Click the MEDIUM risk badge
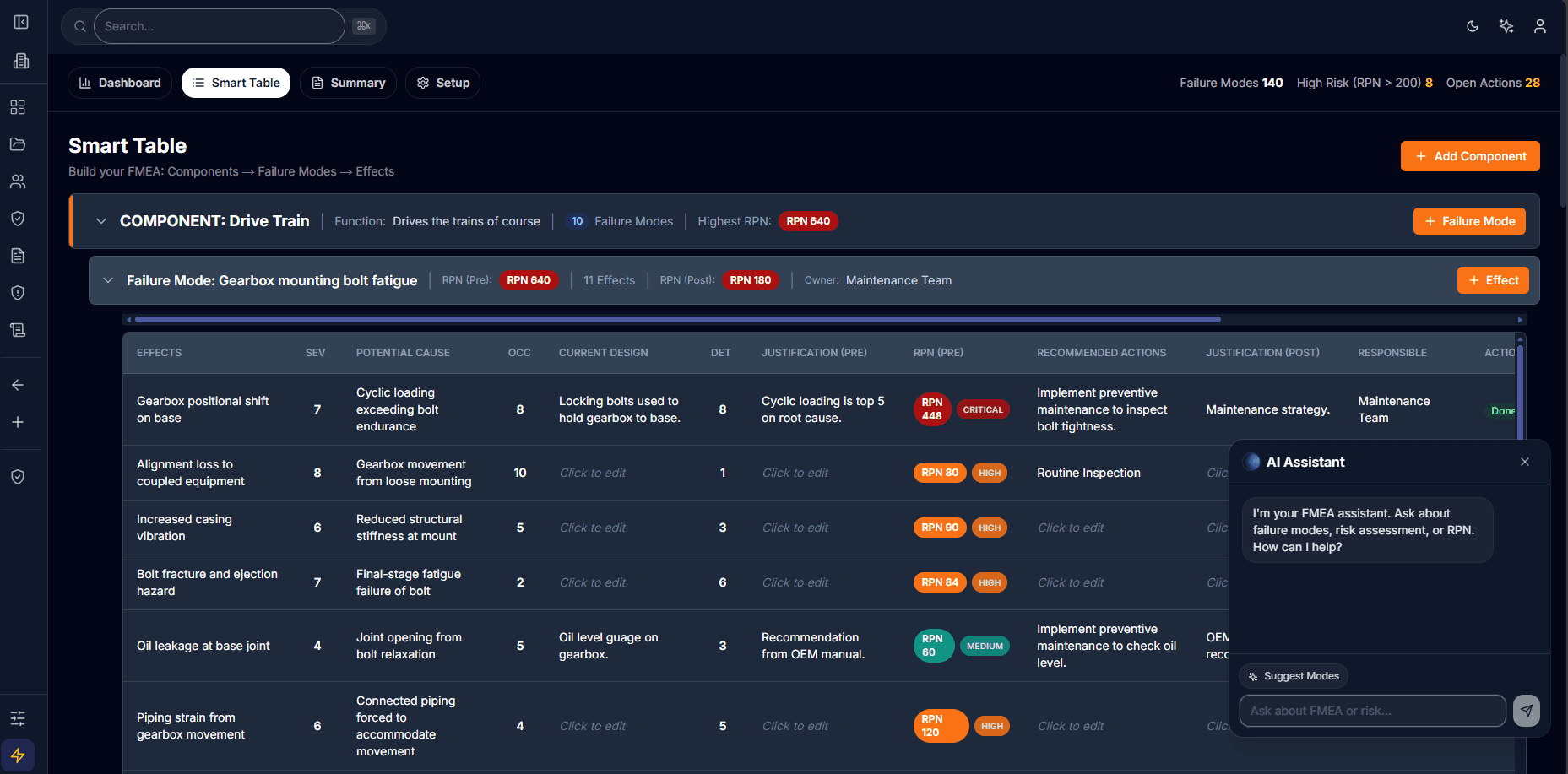Viewport: 1568px width, 774px height. 985,646
